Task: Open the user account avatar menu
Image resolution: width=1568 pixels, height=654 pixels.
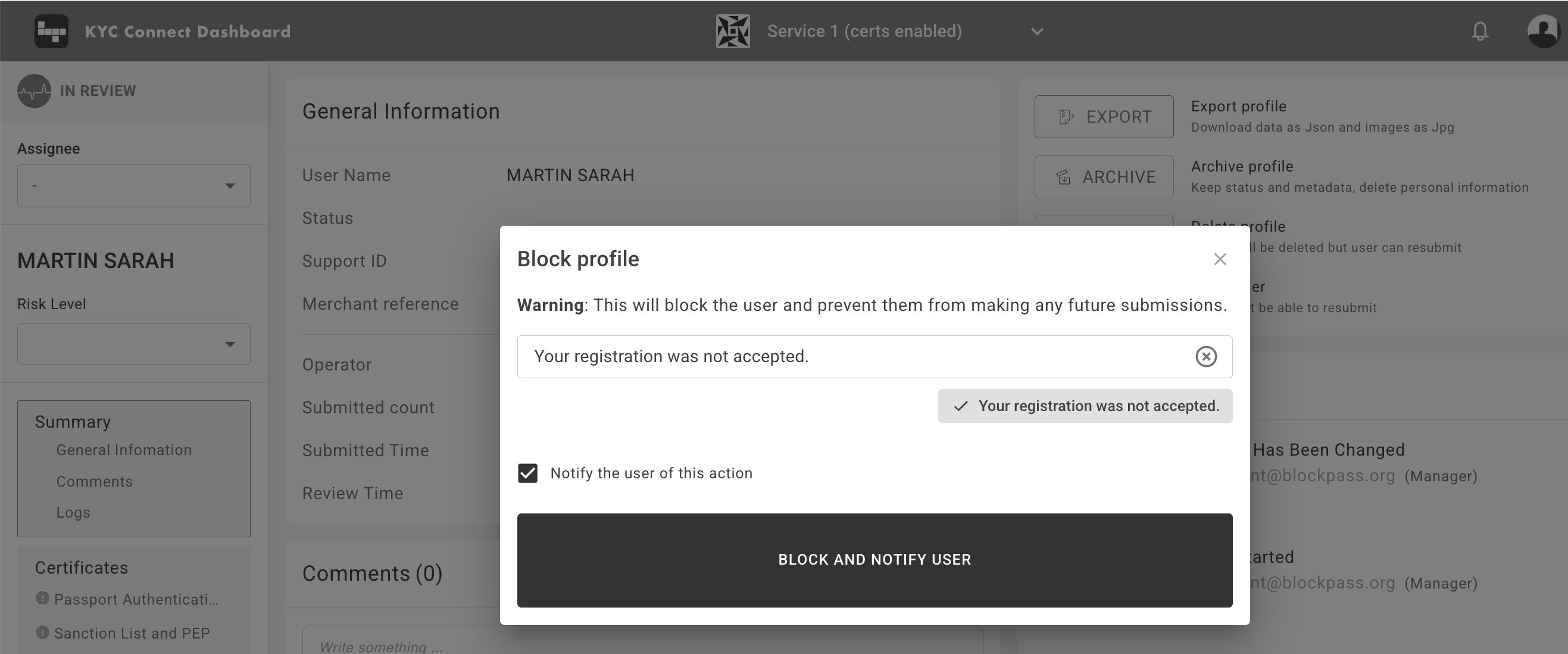Action: coord(1543,31)
